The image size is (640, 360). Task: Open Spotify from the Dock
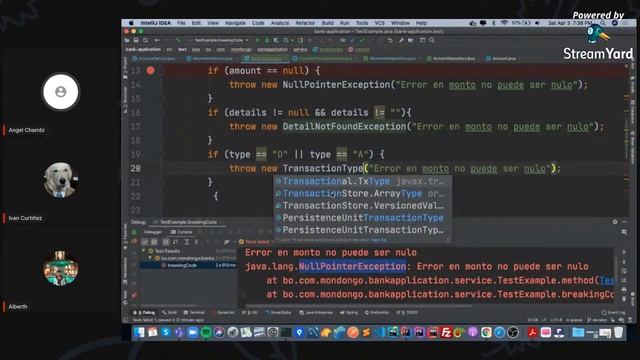[206, 333]
